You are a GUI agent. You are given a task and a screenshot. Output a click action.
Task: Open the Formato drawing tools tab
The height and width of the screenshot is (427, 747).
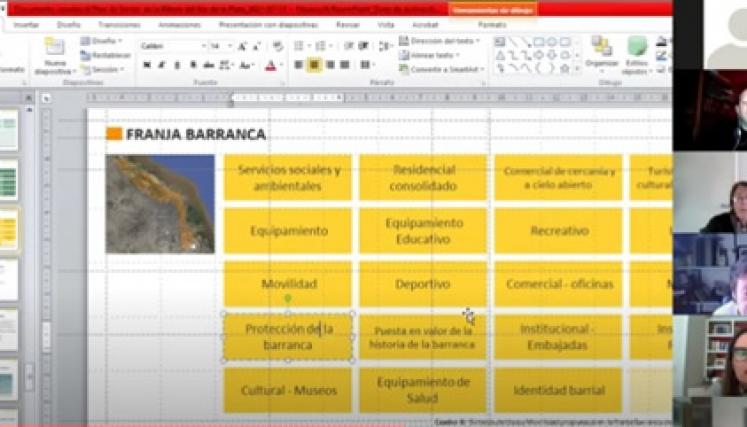(491, 24)
